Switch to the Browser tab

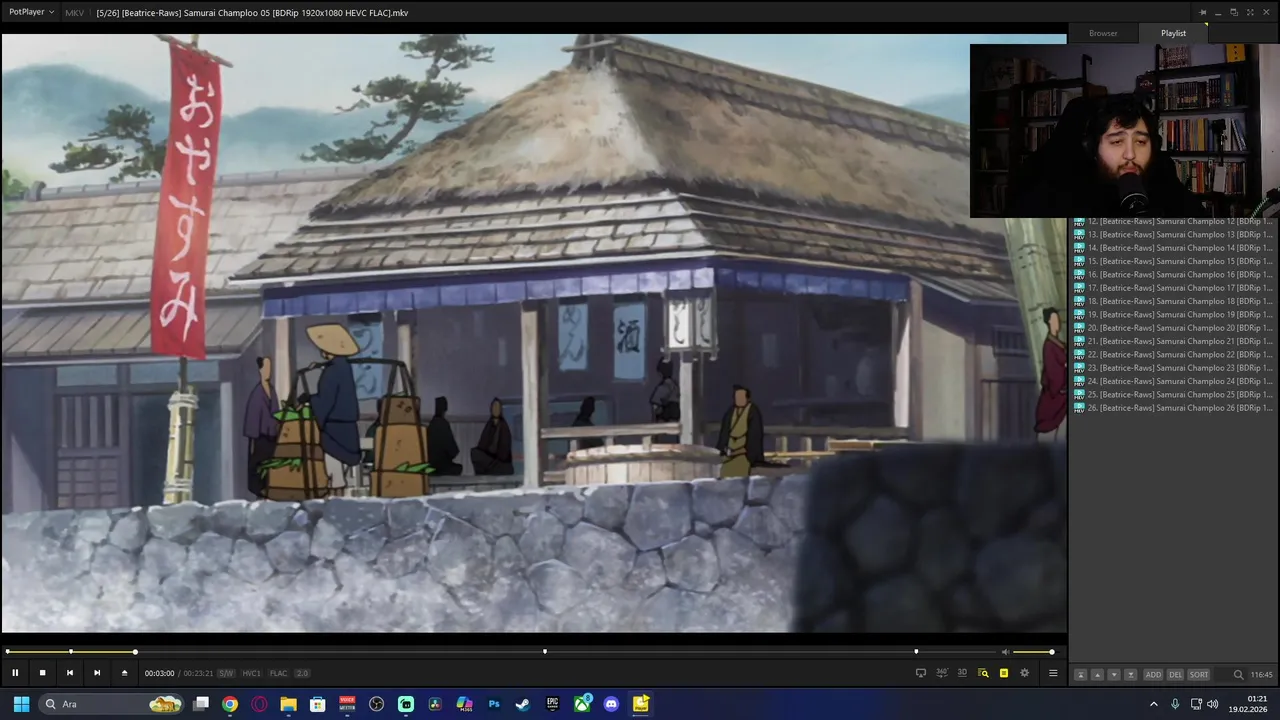coord(1103,33)
